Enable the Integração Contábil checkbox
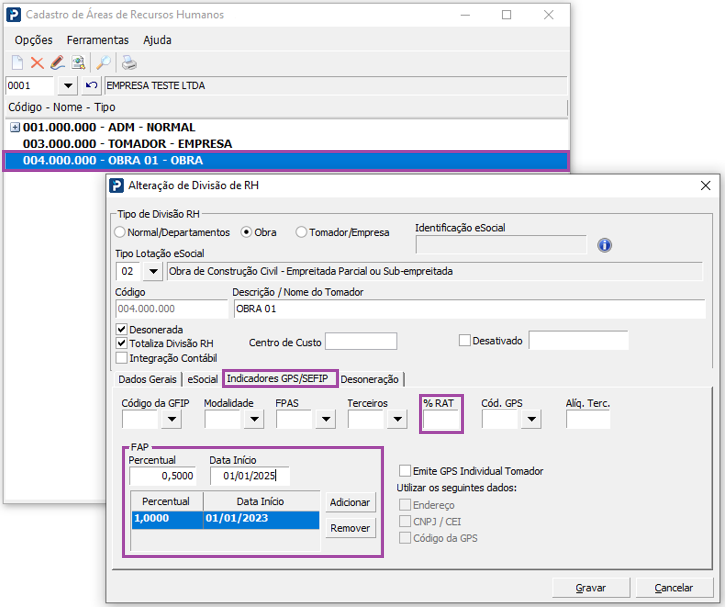The height and width of the screenshot is (610, 726). 122,357
